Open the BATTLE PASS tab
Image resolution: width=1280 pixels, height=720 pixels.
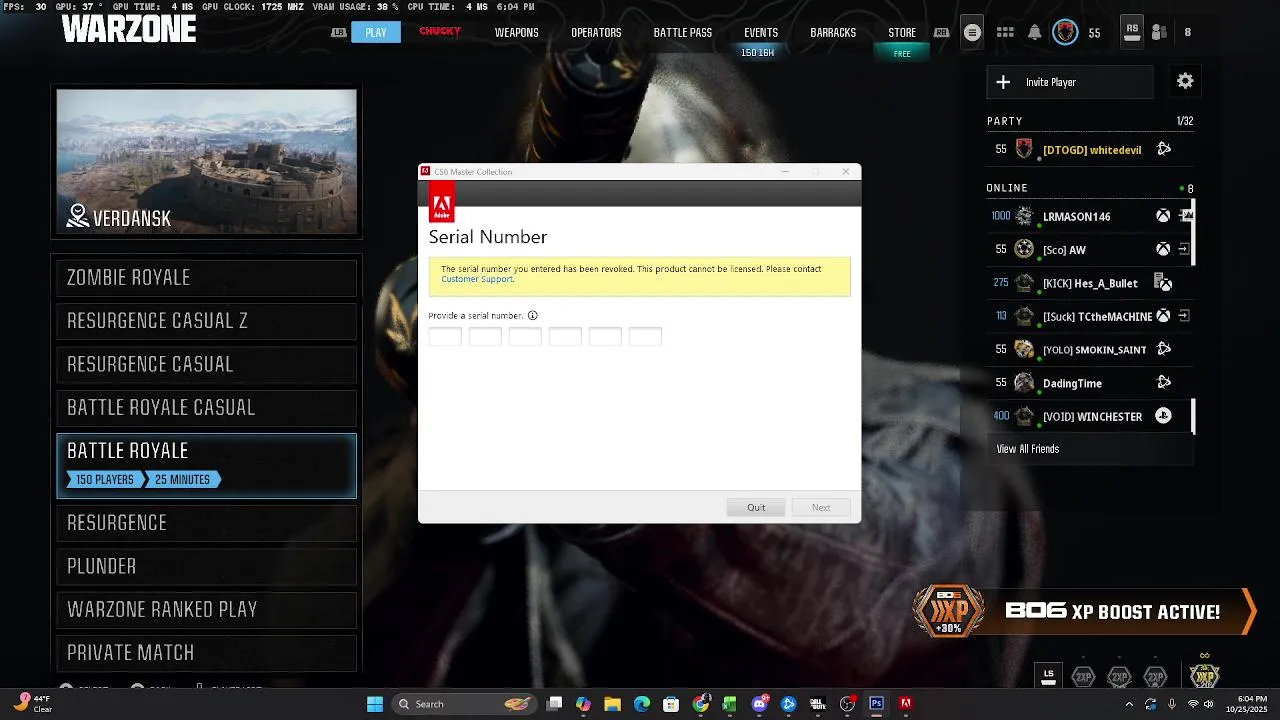point(683,33)
